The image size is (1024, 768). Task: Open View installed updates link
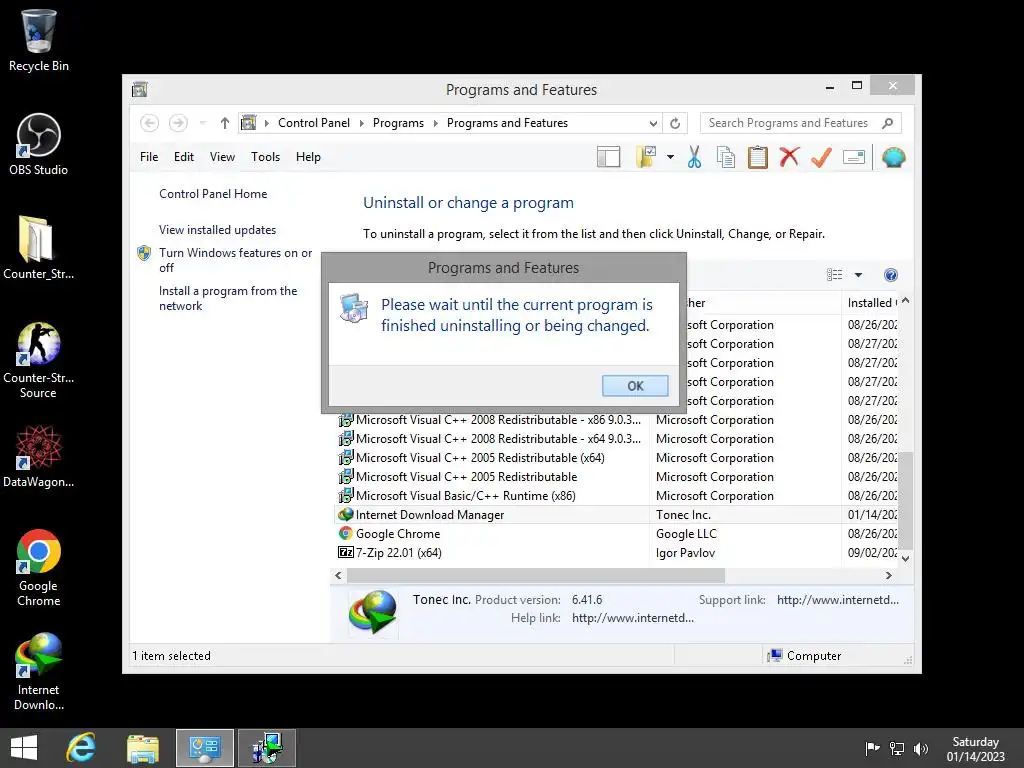point(217,230)
